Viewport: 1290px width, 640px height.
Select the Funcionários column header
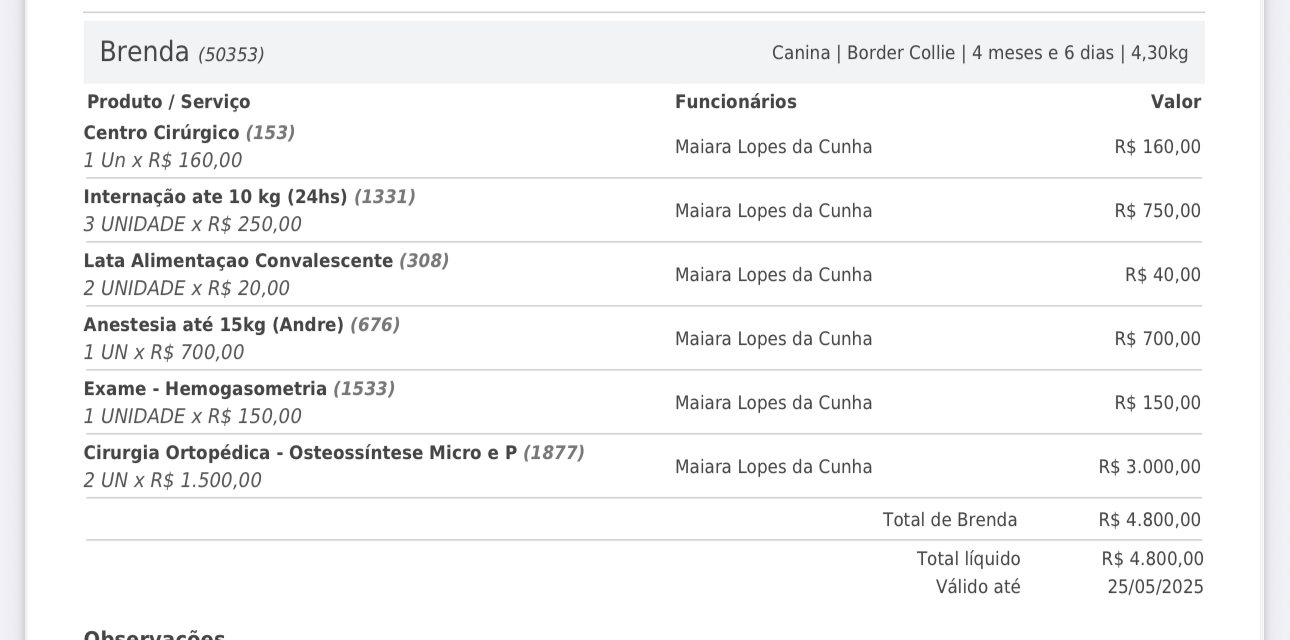click(736, 102)
